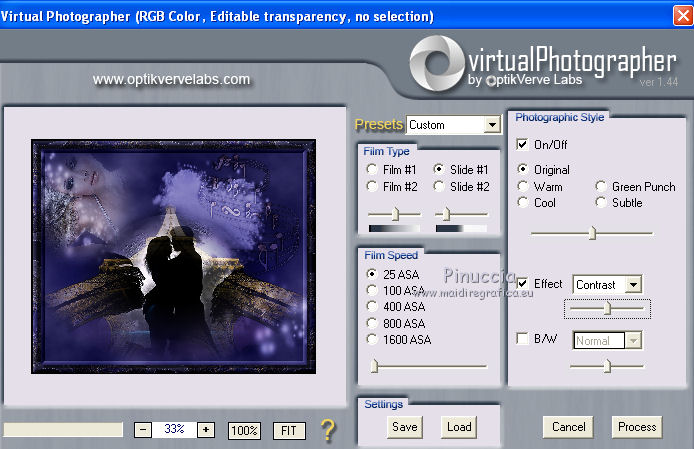Open www.optikvervelabs.com link
The image size is (694, 449).
[x=171, y=79]
